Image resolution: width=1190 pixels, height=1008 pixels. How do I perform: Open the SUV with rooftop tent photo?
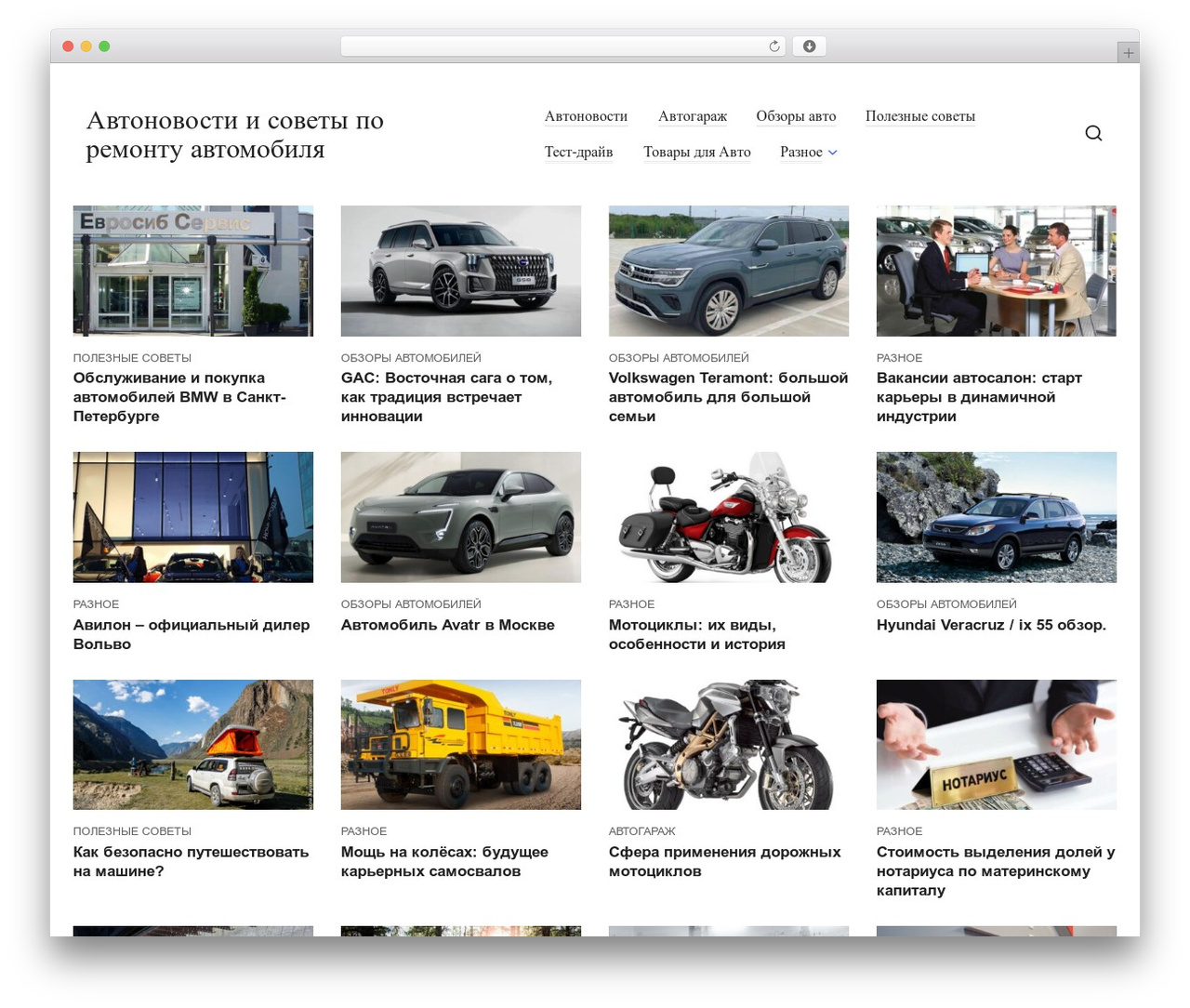tap(193, 745)
